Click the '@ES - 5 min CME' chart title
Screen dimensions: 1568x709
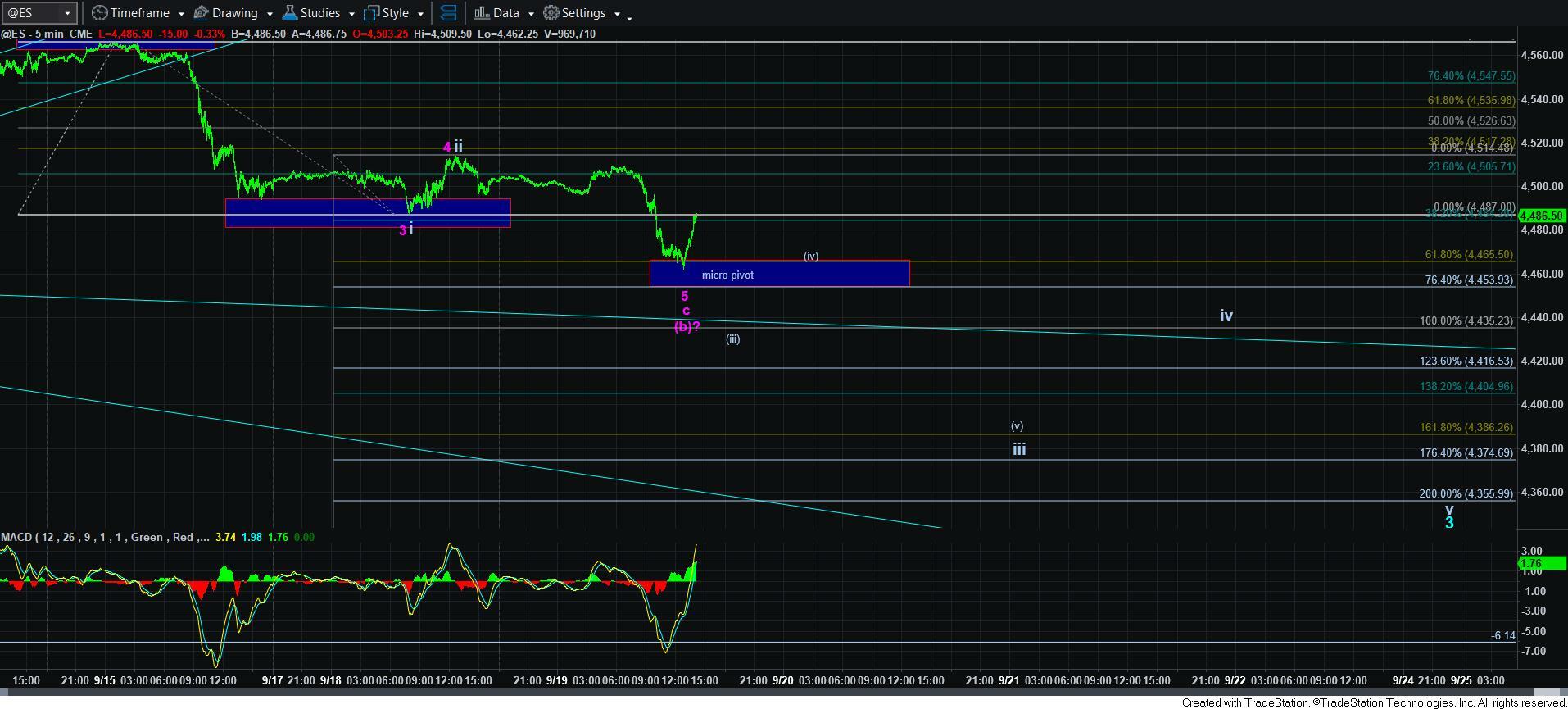click(47, 34)
